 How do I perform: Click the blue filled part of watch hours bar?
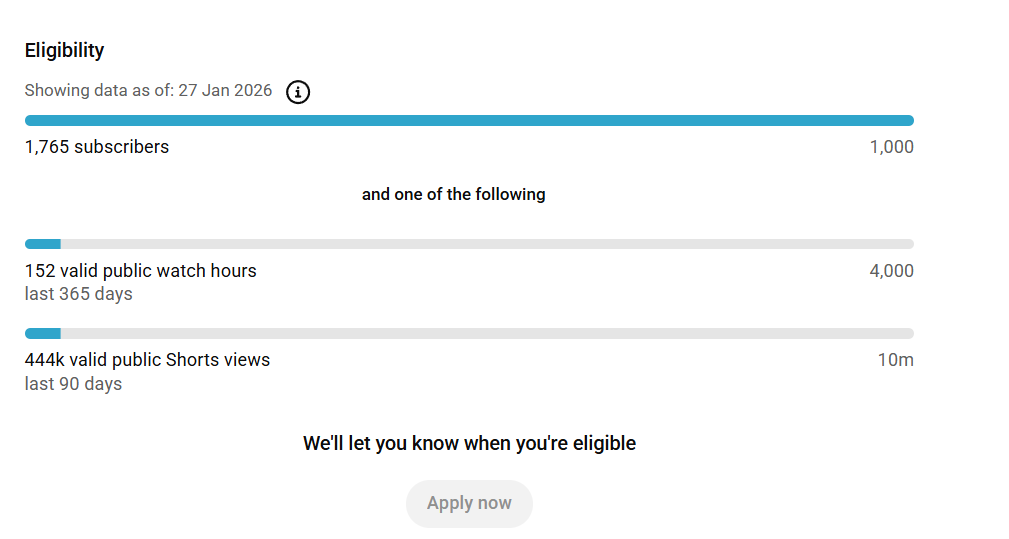[x=43, y=244]
